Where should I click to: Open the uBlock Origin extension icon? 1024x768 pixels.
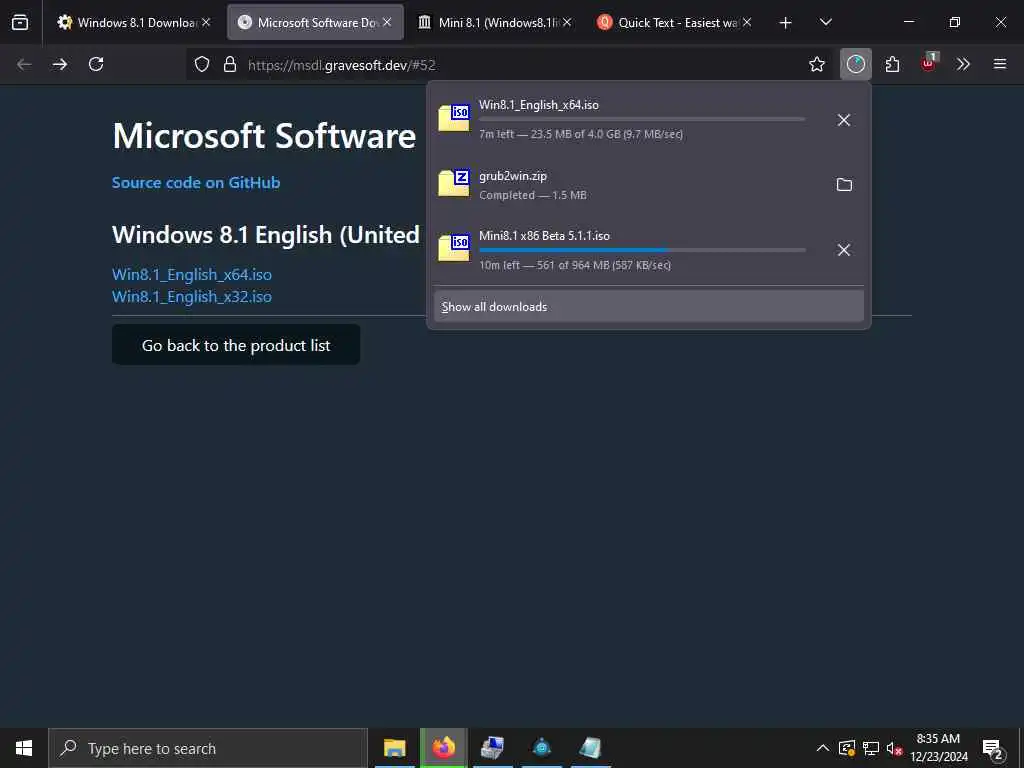pos(929,63)
